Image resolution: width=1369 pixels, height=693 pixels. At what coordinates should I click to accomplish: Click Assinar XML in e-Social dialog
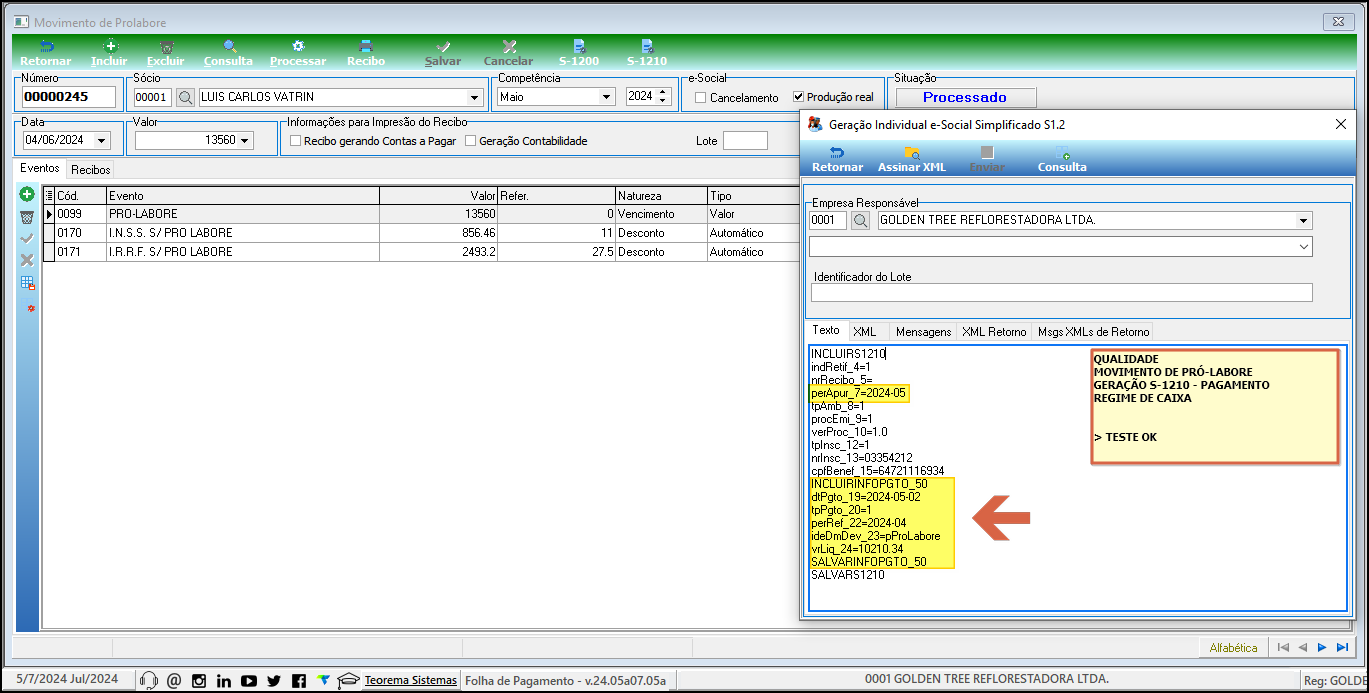912,159
